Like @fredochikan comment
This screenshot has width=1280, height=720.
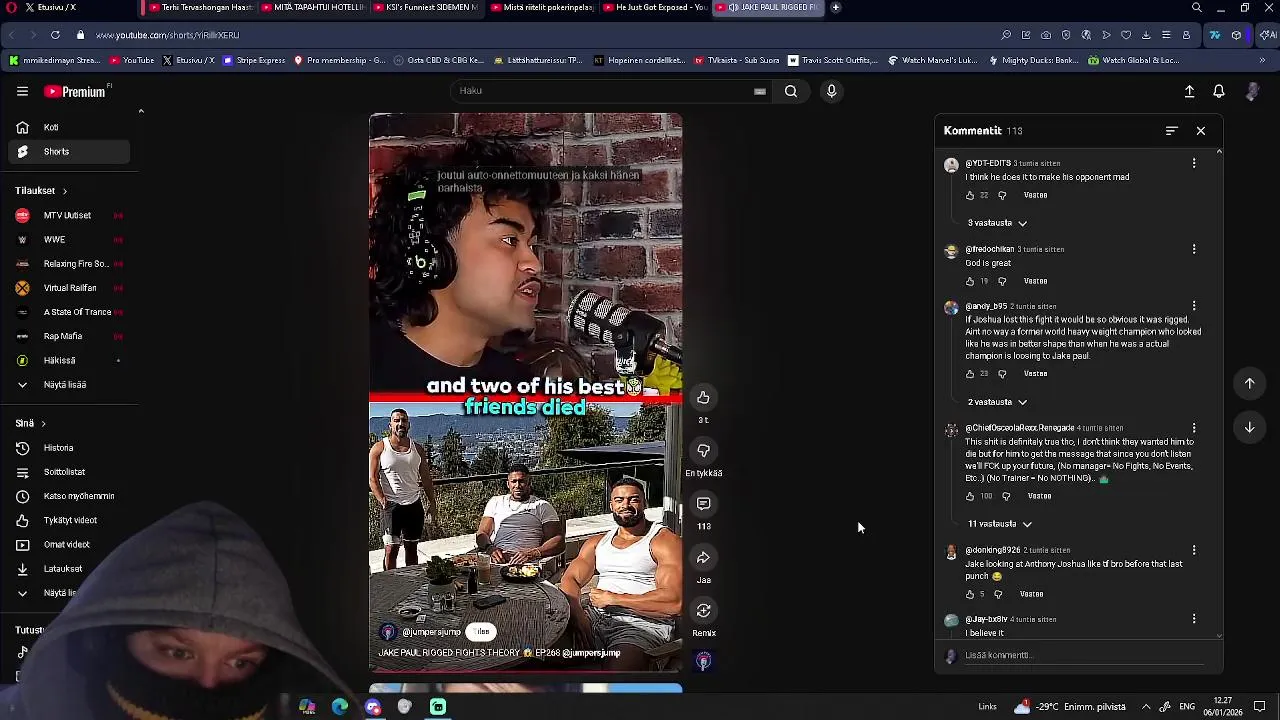pyautogui.click(x=970, y=282)
